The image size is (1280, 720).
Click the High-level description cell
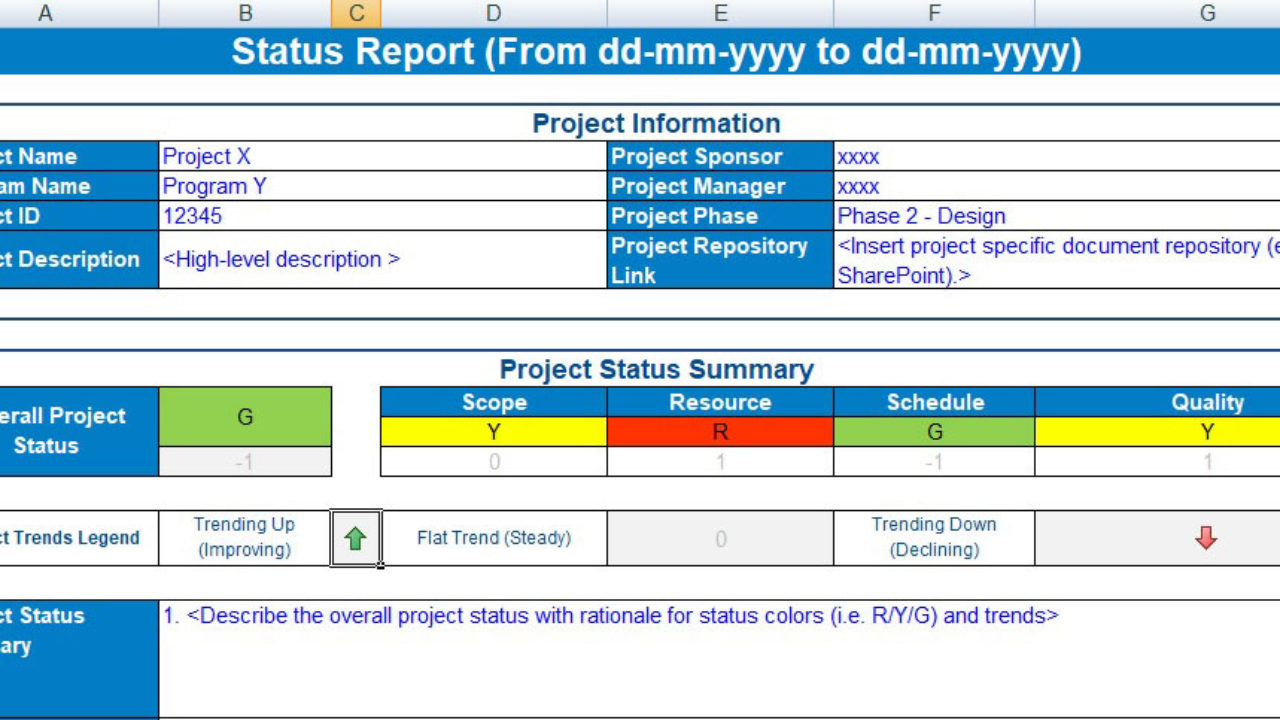click(382, 260)
